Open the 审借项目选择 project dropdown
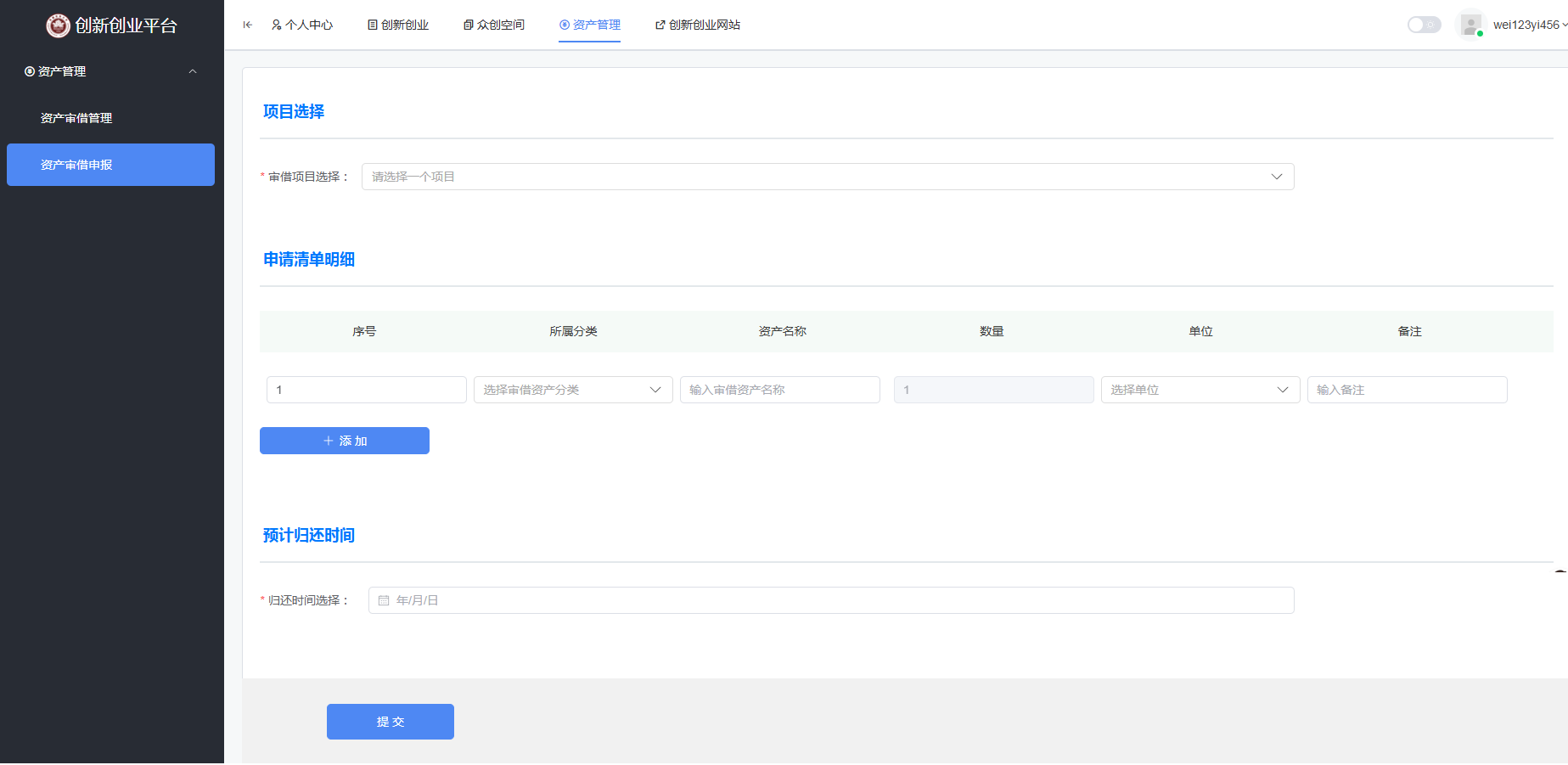 click(x=827, y=177)
